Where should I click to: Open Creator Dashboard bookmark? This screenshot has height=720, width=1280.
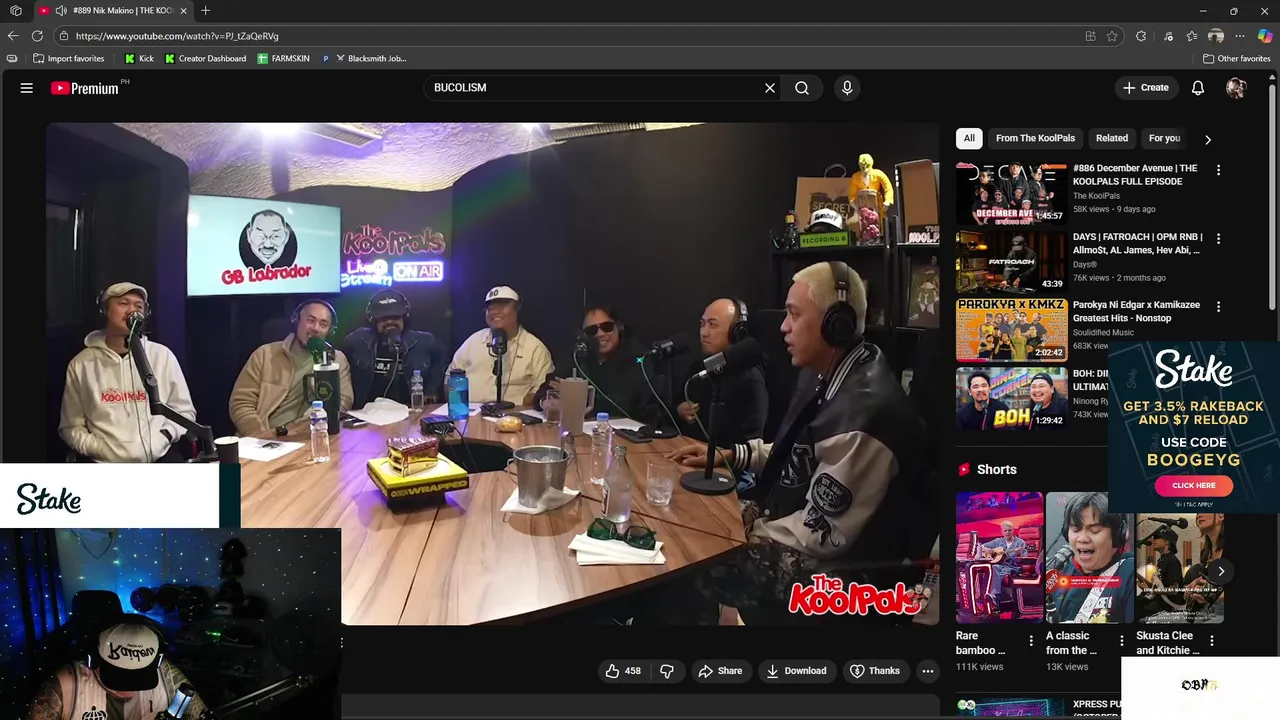pos(205,59)
